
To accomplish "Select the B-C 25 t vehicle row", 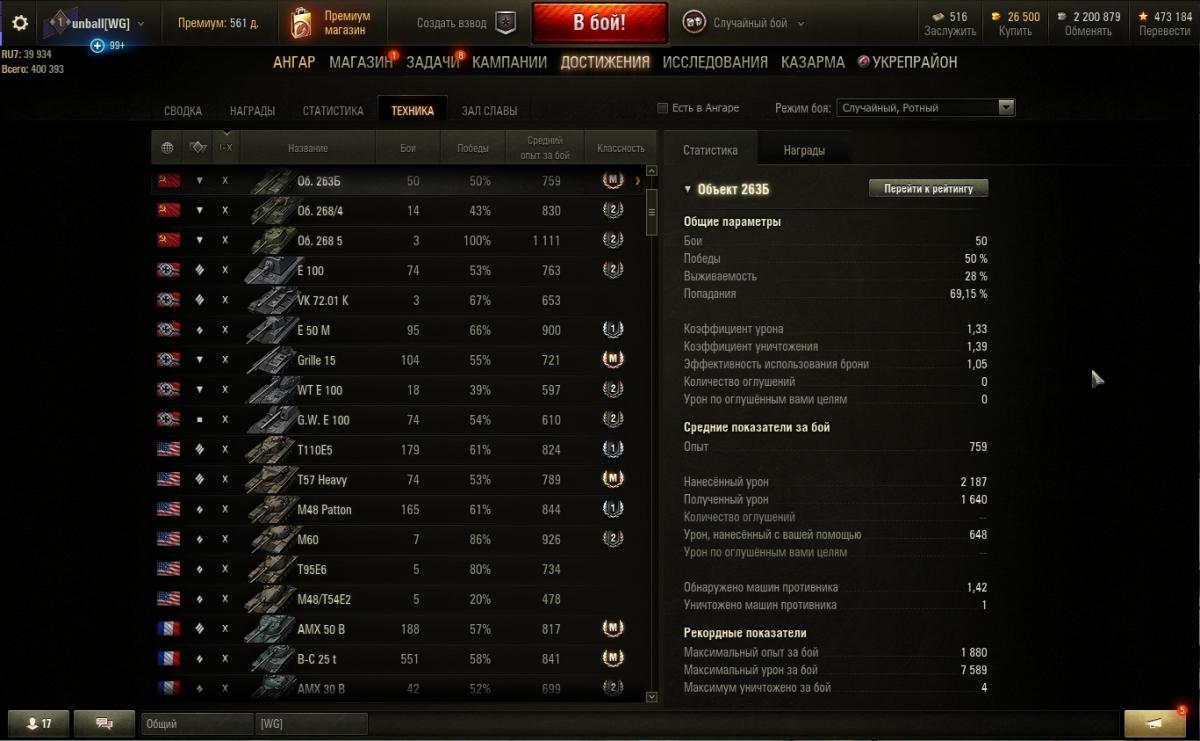I will pos(398,659).
